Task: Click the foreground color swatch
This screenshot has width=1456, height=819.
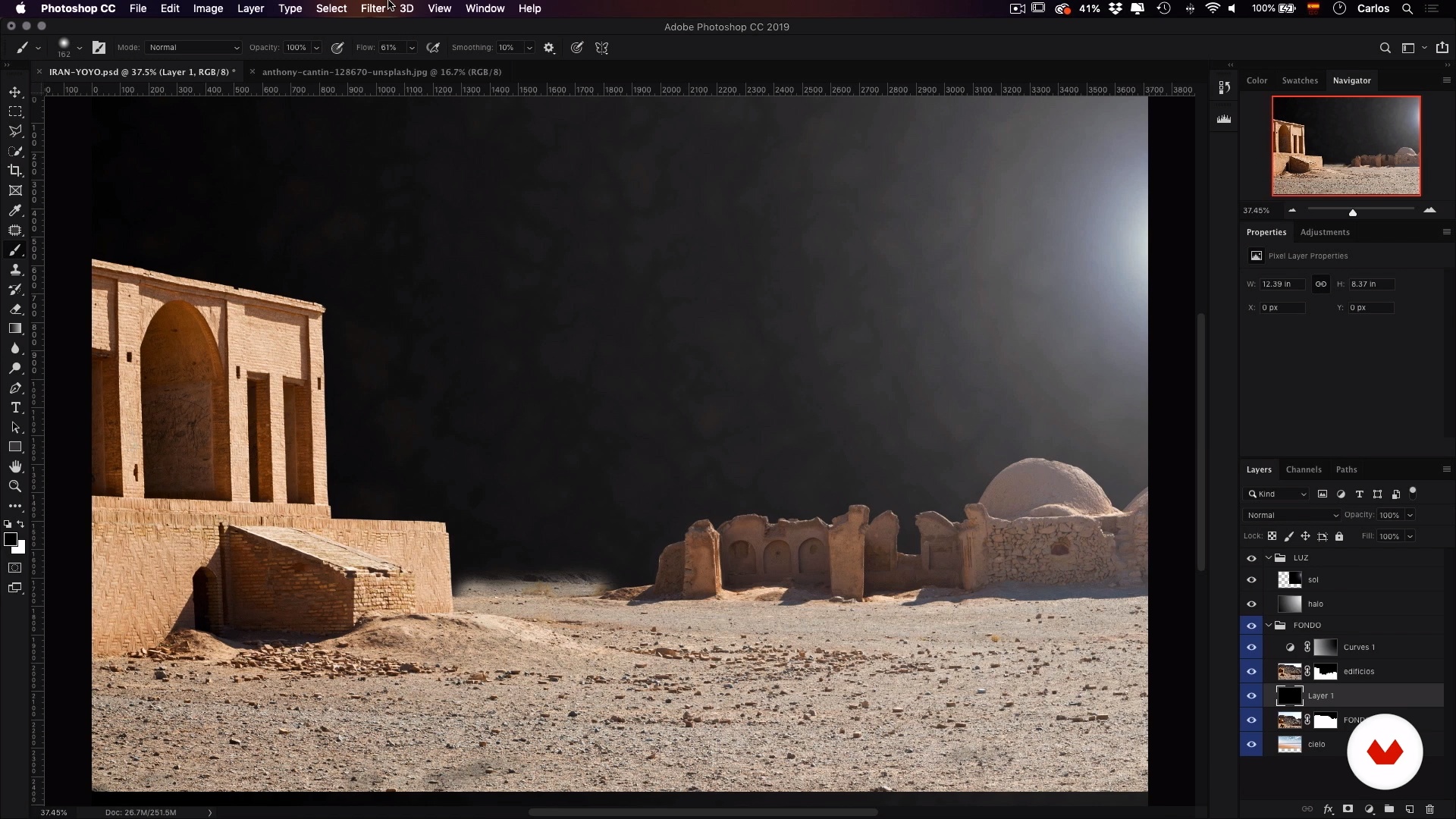Action: (x=10, y=539)
